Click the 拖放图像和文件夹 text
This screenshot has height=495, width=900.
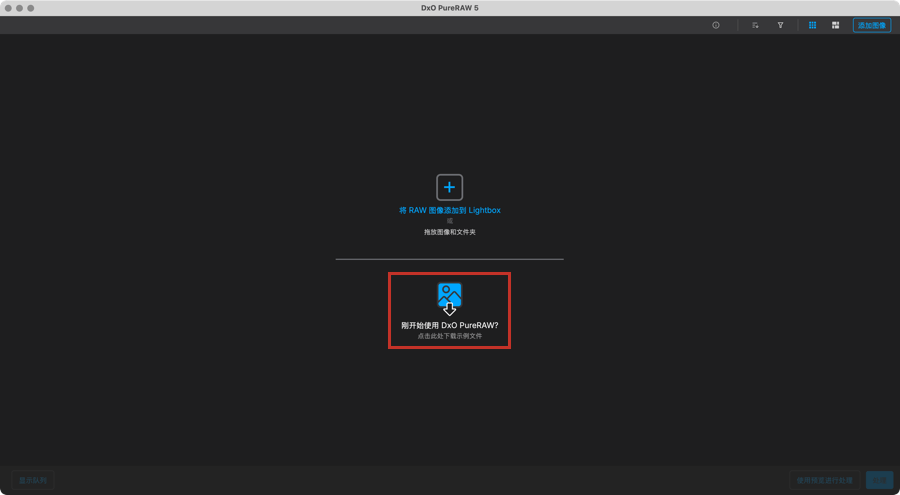[449, 233]
